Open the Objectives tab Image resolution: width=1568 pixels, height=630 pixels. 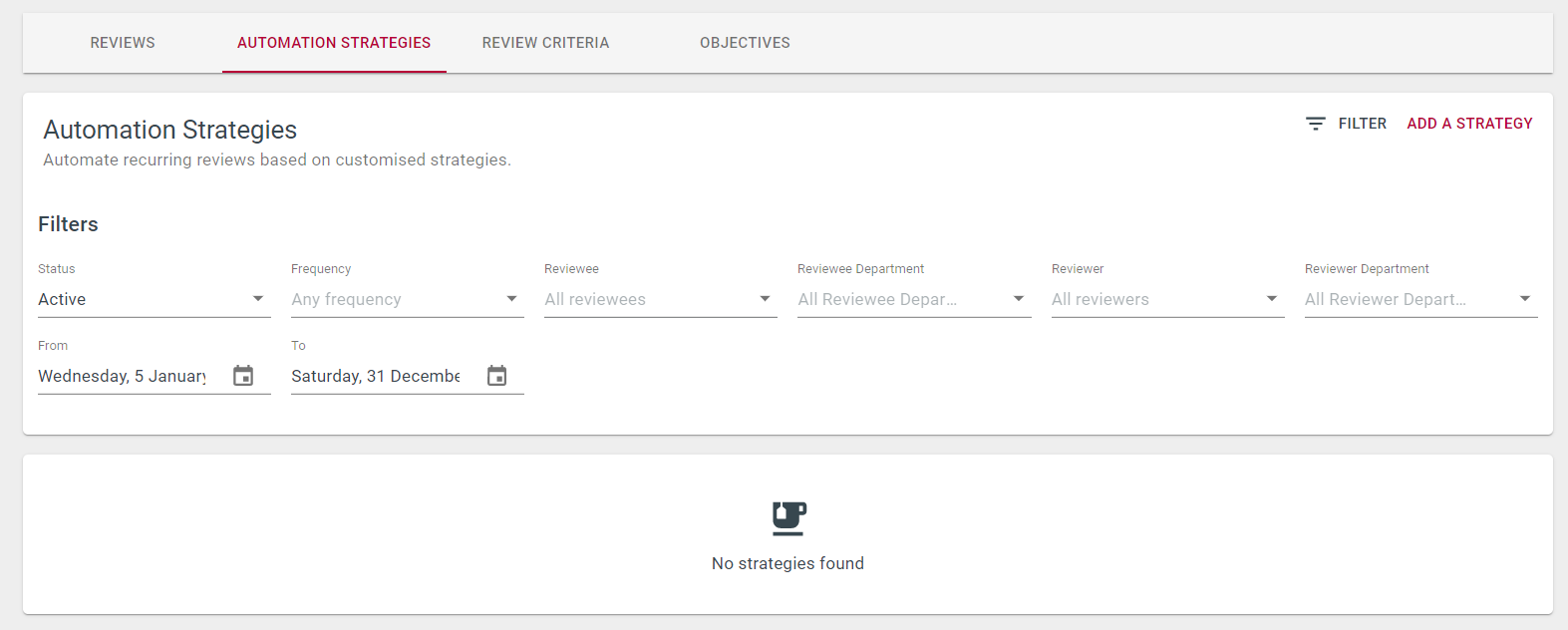click(745, 43)
